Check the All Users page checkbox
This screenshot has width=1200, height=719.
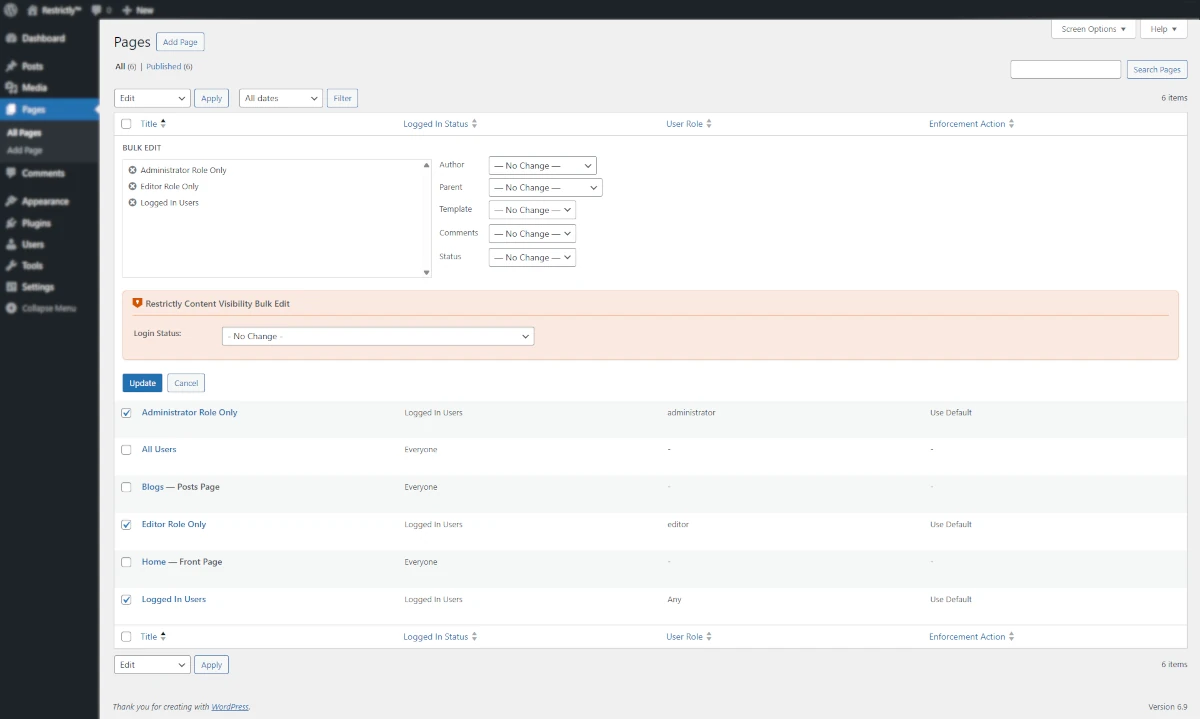[x=126, y=450]
